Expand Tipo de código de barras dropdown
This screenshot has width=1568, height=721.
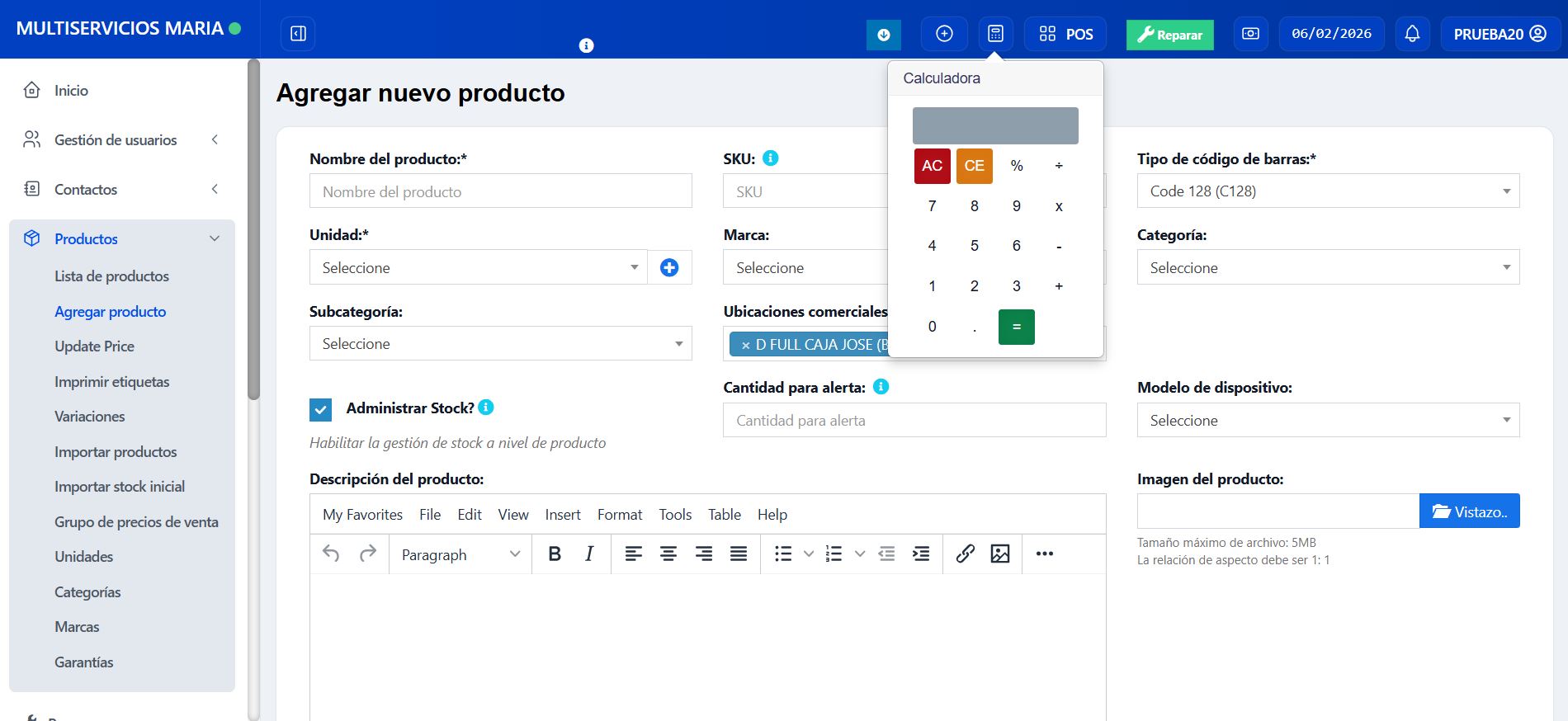click(1328, 191)
